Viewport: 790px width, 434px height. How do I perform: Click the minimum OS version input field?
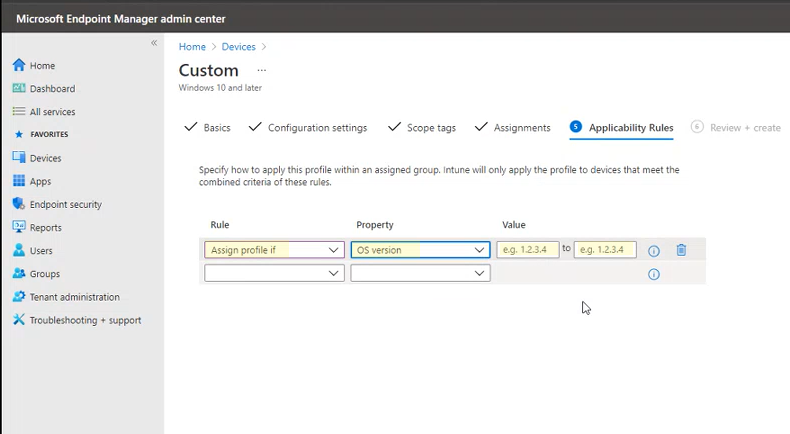[527, 250]
